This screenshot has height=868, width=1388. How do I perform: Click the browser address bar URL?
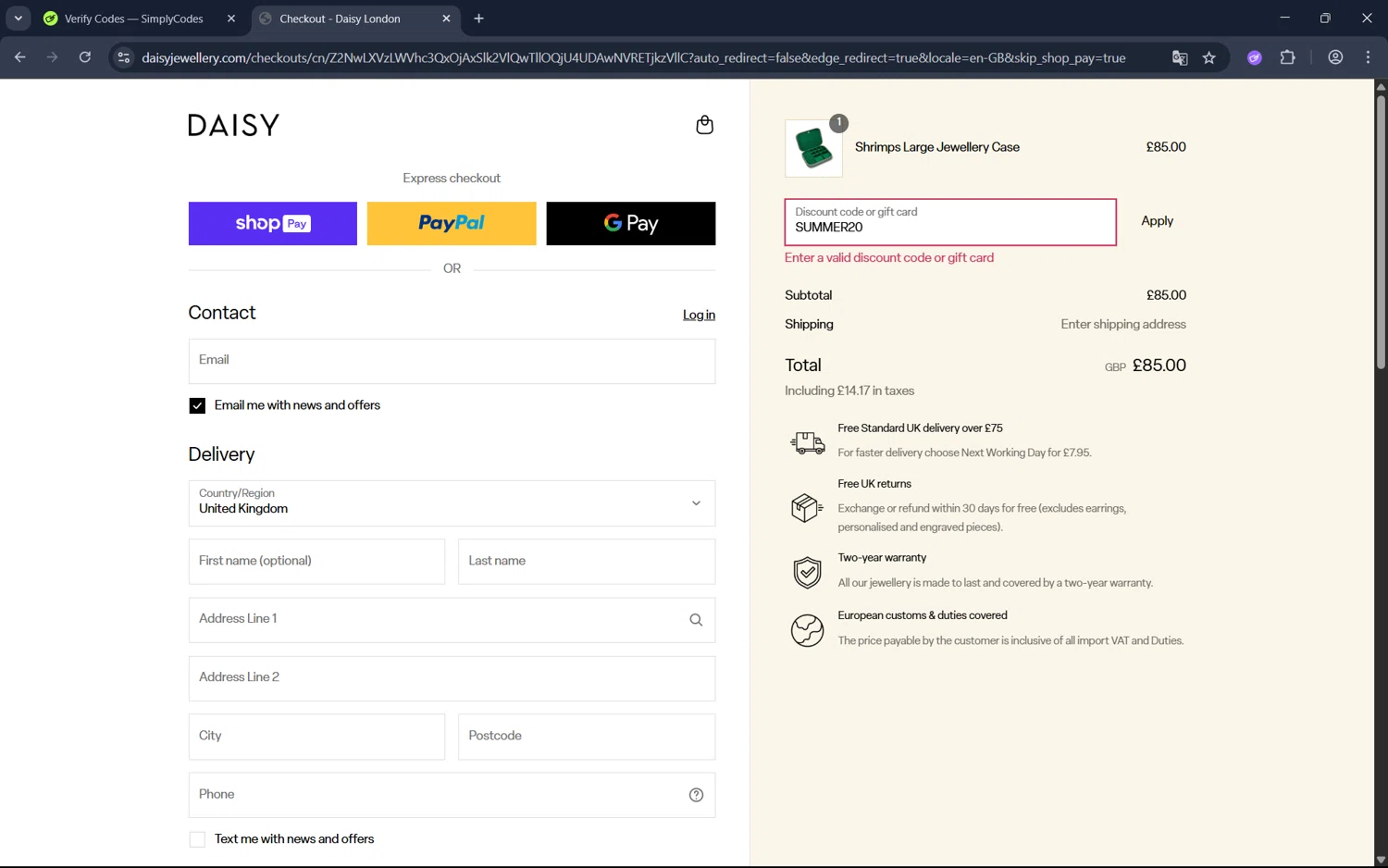click(634, 57)
